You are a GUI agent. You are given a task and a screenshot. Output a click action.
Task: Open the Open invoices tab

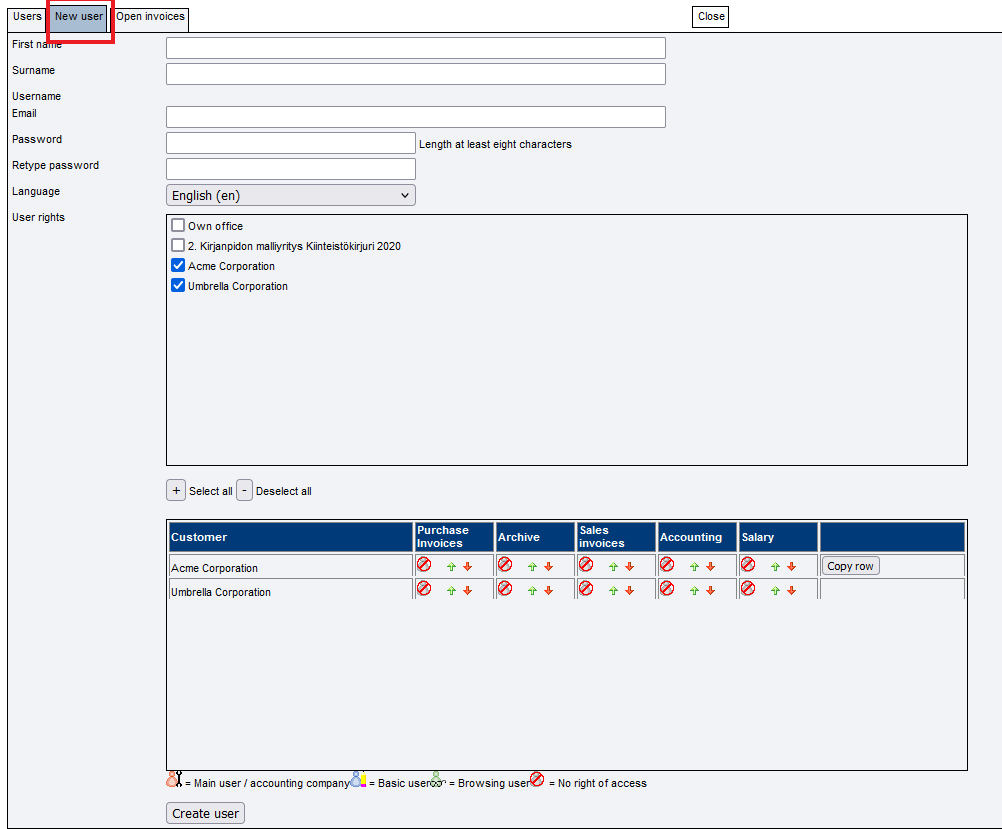click(x=150, y=17)
